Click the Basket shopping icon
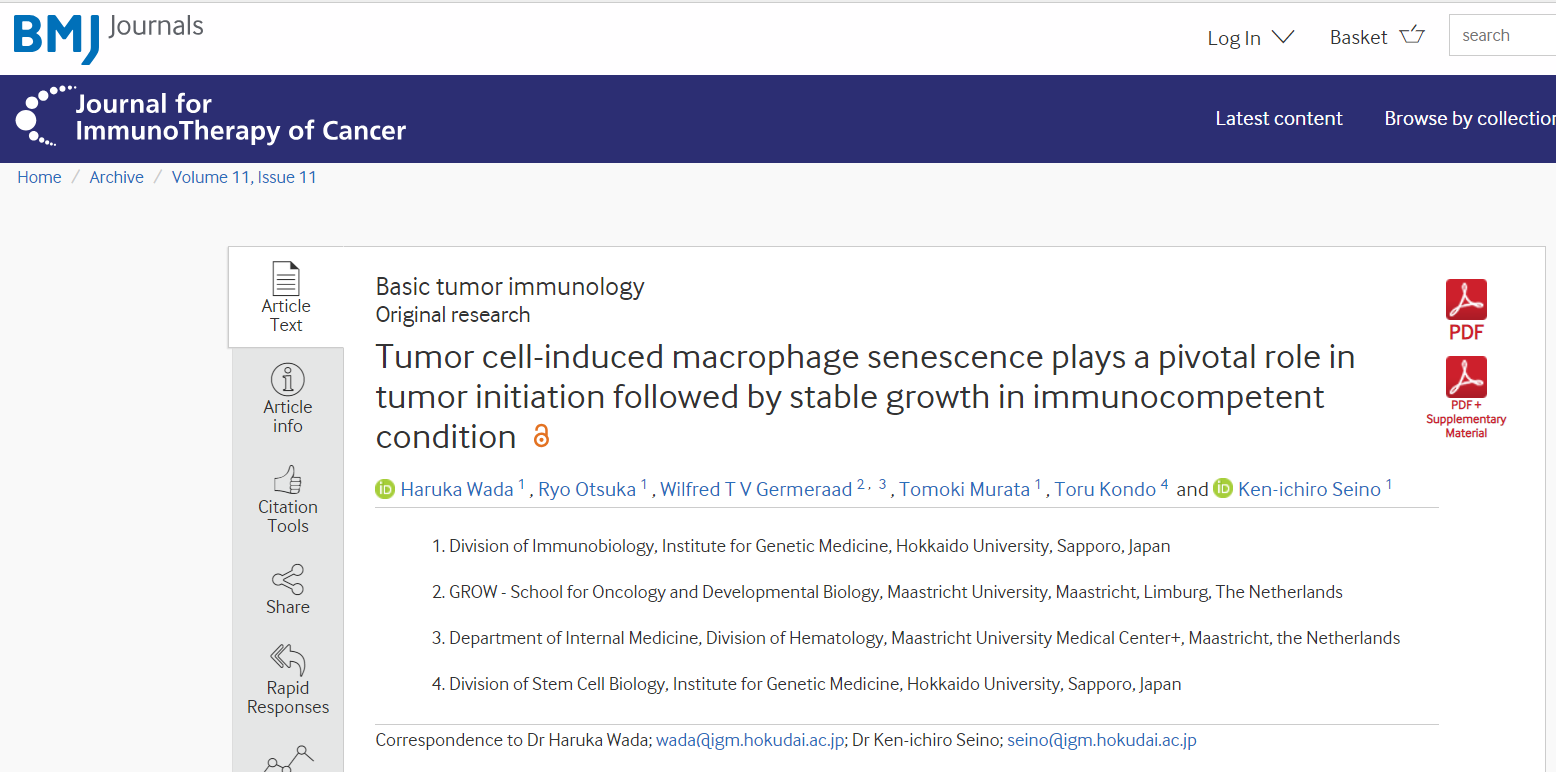 pos(1412,36)
